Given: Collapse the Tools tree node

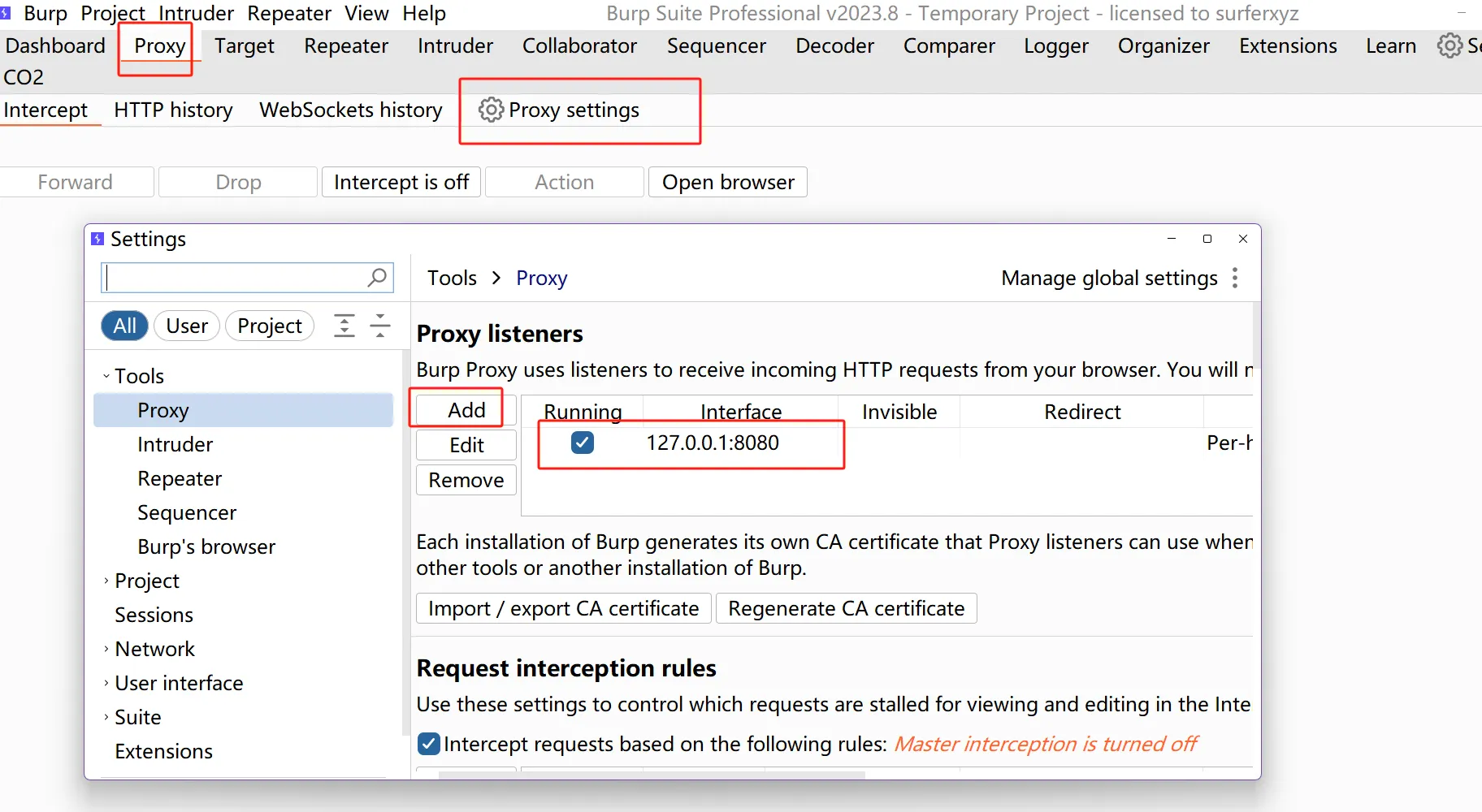Looking at the screenshot, I should (106, 376).
